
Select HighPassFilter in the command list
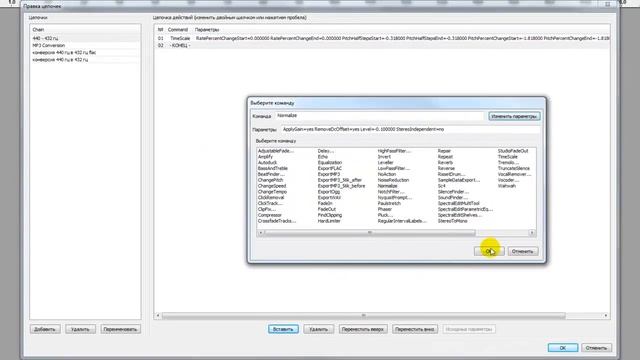[x=394, y=151]
